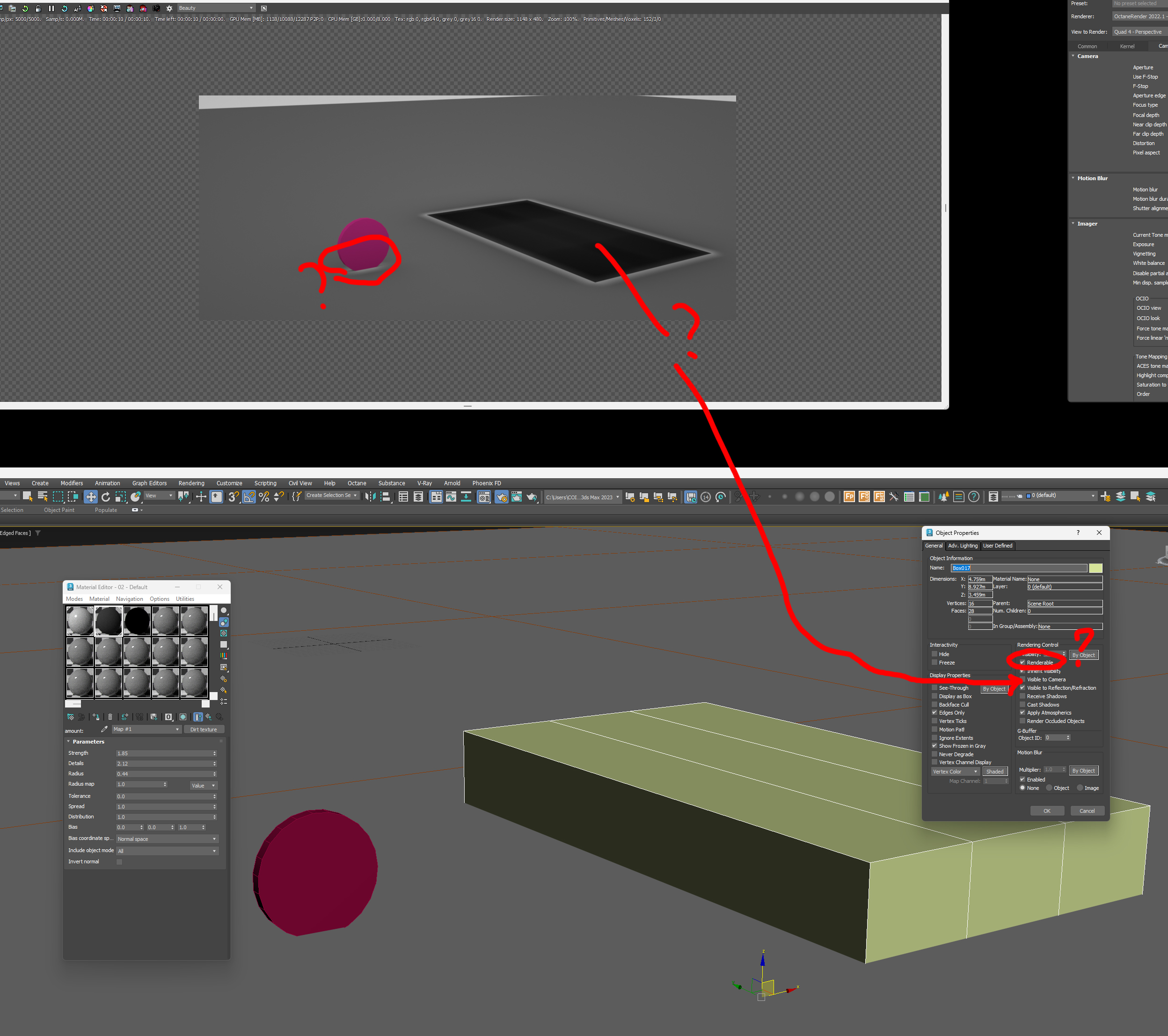1168x1036 pixels.
Task: Pause the Octane render viewport
Action: 51,8
